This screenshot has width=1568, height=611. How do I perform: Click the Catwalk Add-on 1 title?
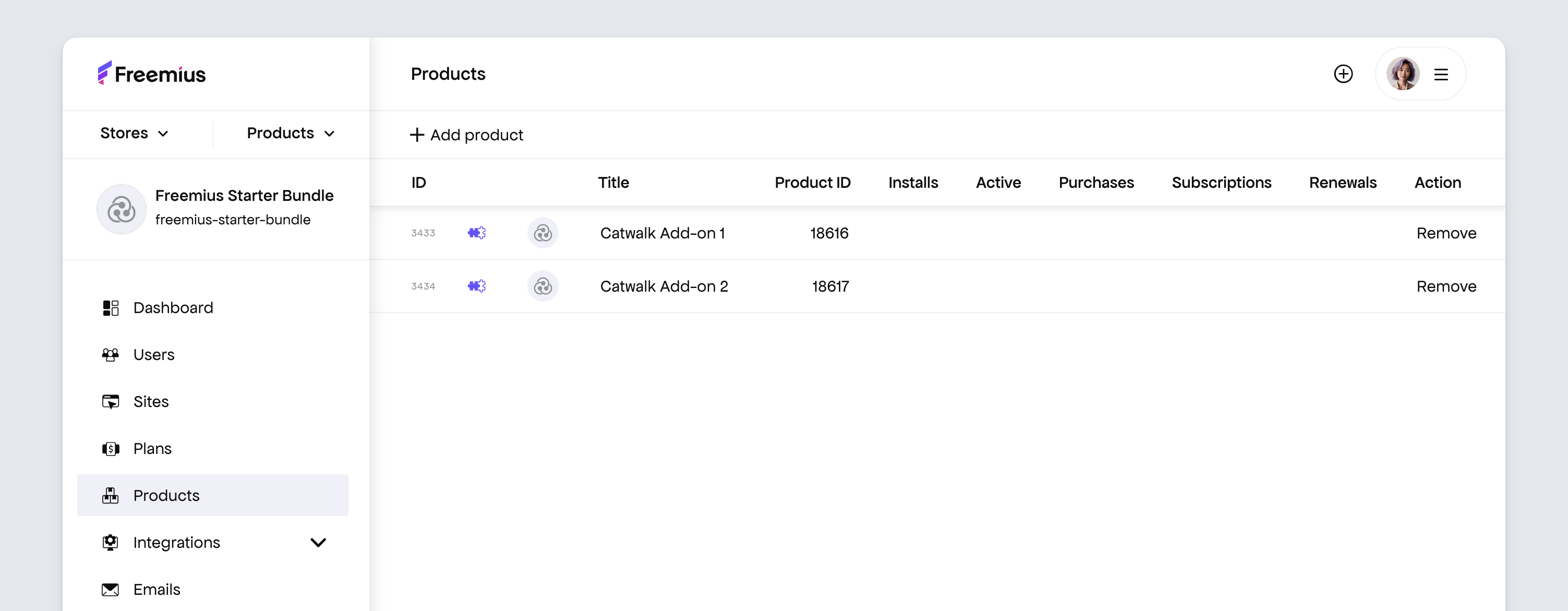click(662, 233)
